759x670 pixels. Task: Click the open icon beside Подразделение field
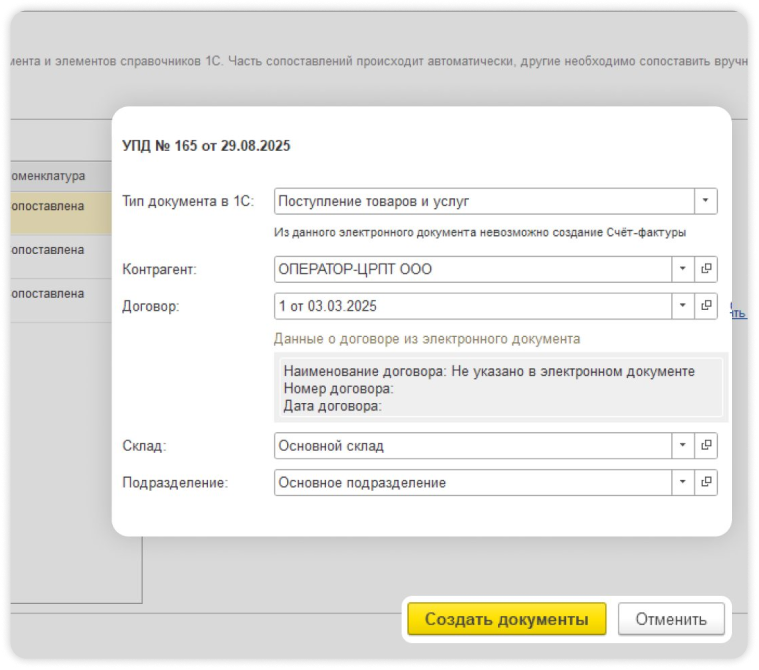pos(706,482)
